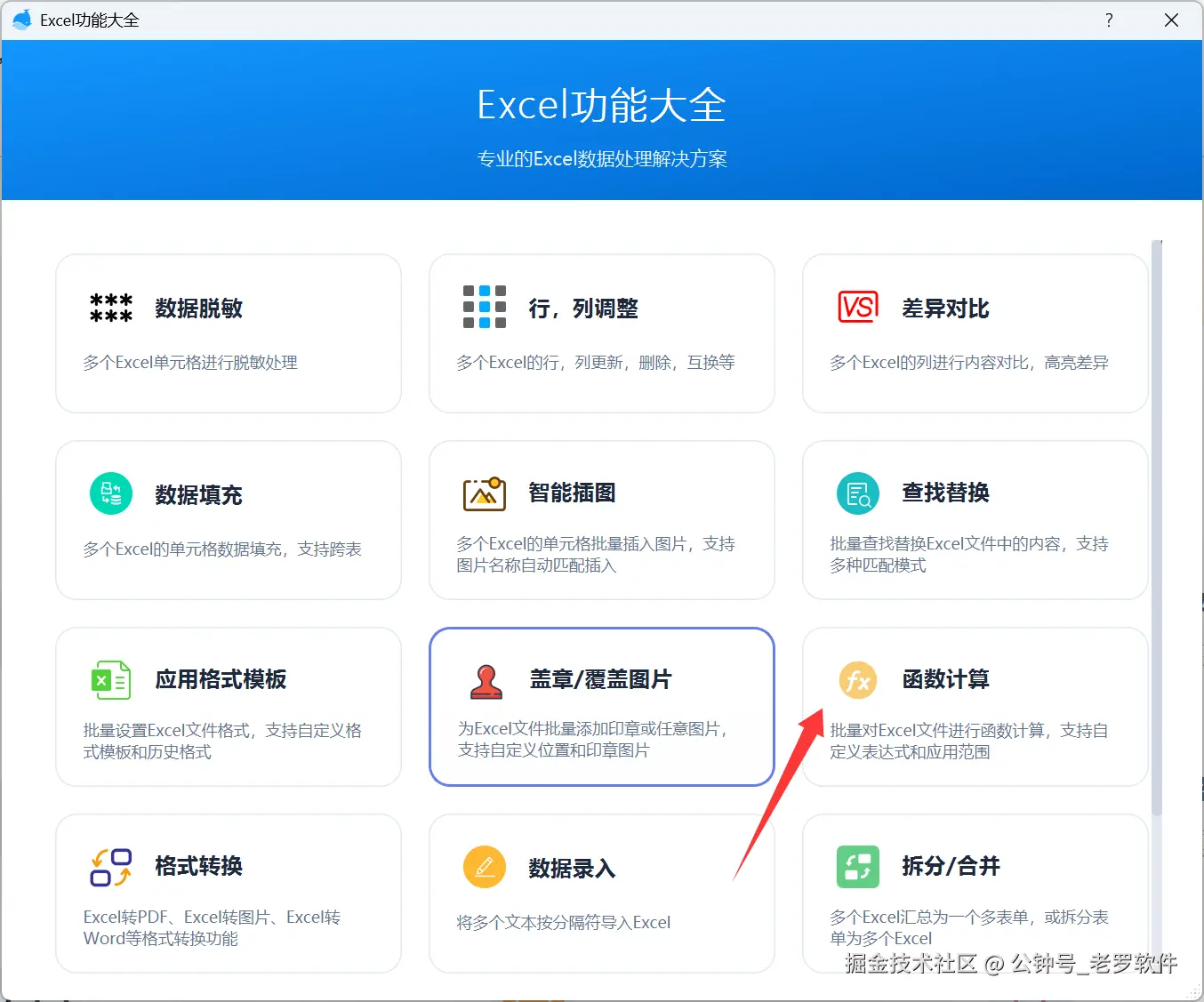Click the conversion arrows icon for 格式转换
1204x1002 pixels.
coord(111,867)
